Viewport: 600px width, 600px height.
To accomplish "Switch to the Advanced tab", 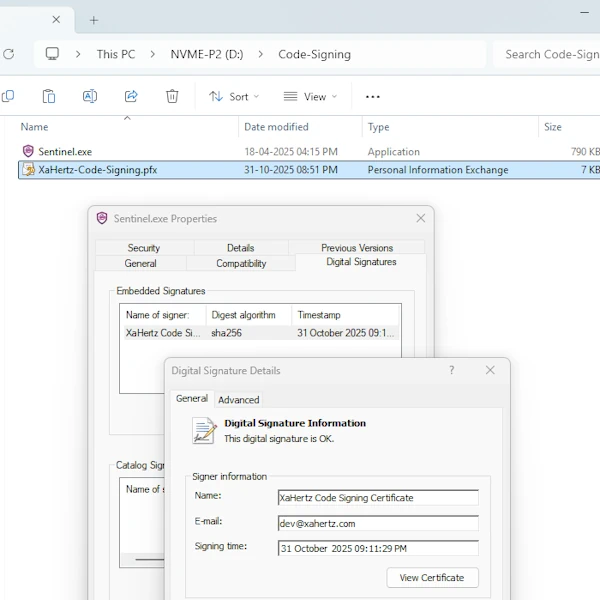I will click(x=238, y=399).
